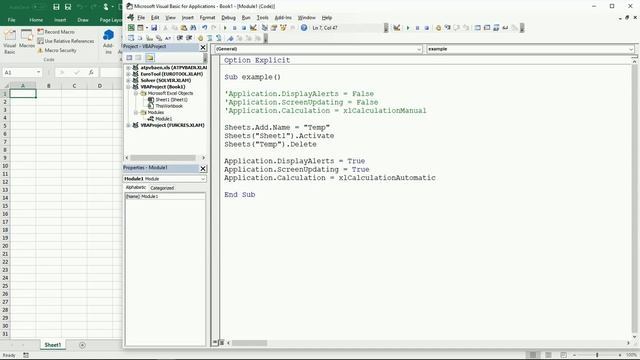Screen dimensions: 640x360
Task: Click the Excel quick access Save icon
Action: pos(56,7)
